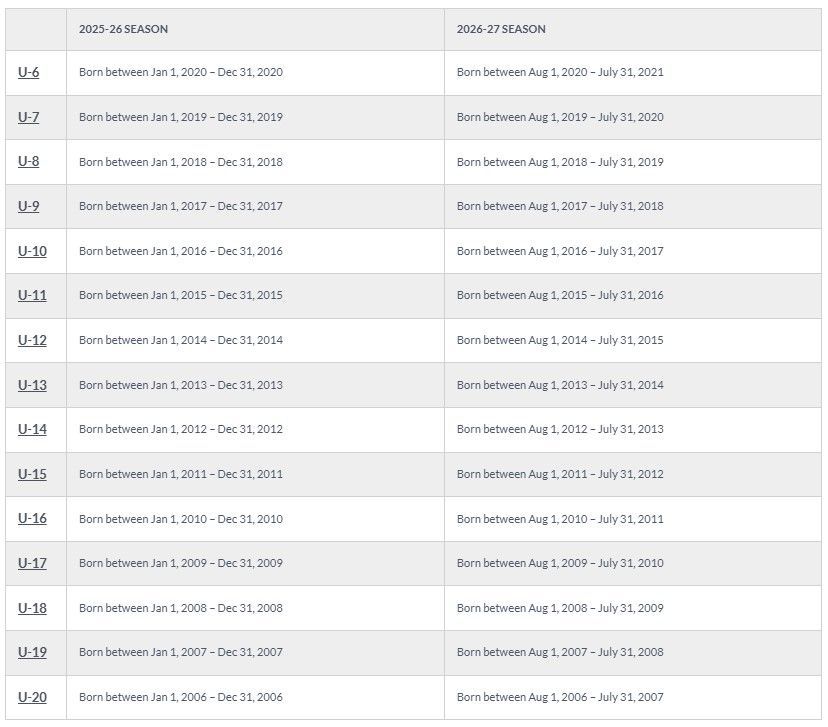Image resolution: width=828 pixels, height=727 pixels.
Task: Click the 2026-27 SEASON column header
Action: pyautogui.click(x=501, y=29)
